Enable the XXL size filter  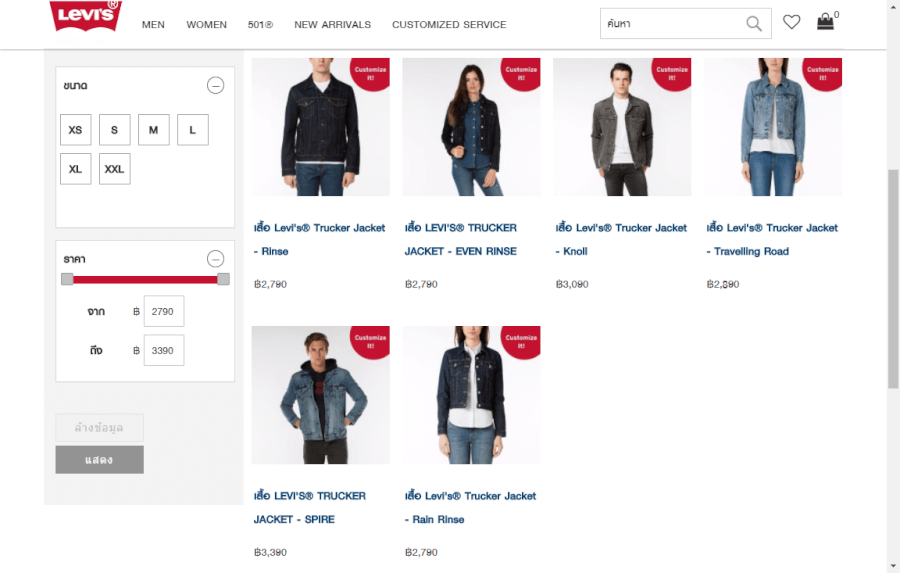point(114,169)
